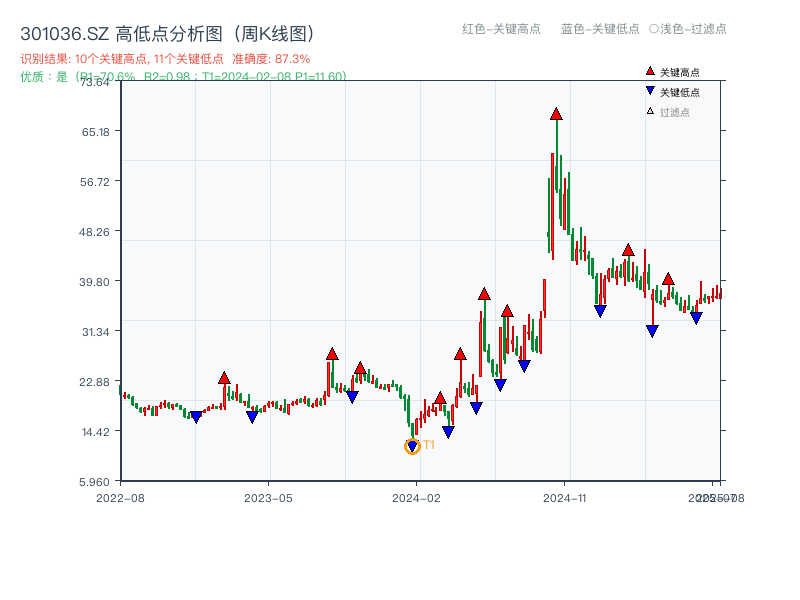Click the earliest red high triangle near 22.88

(224, 378)
